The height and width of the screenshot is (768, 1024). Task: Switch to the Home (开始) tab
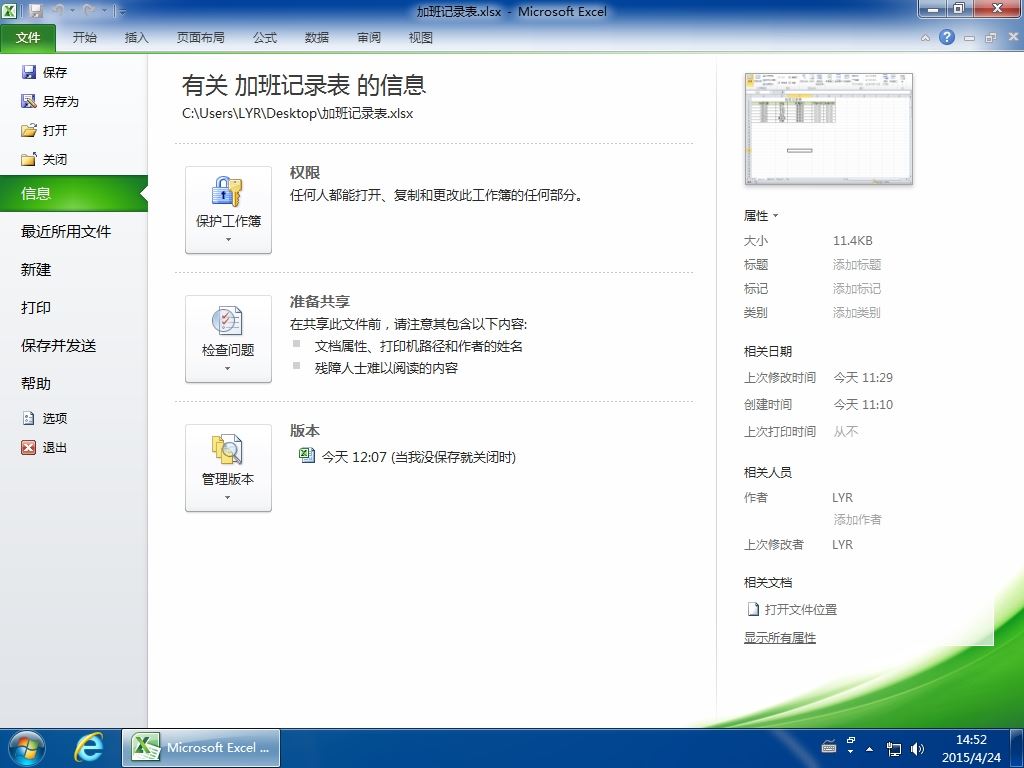[84, 38]
